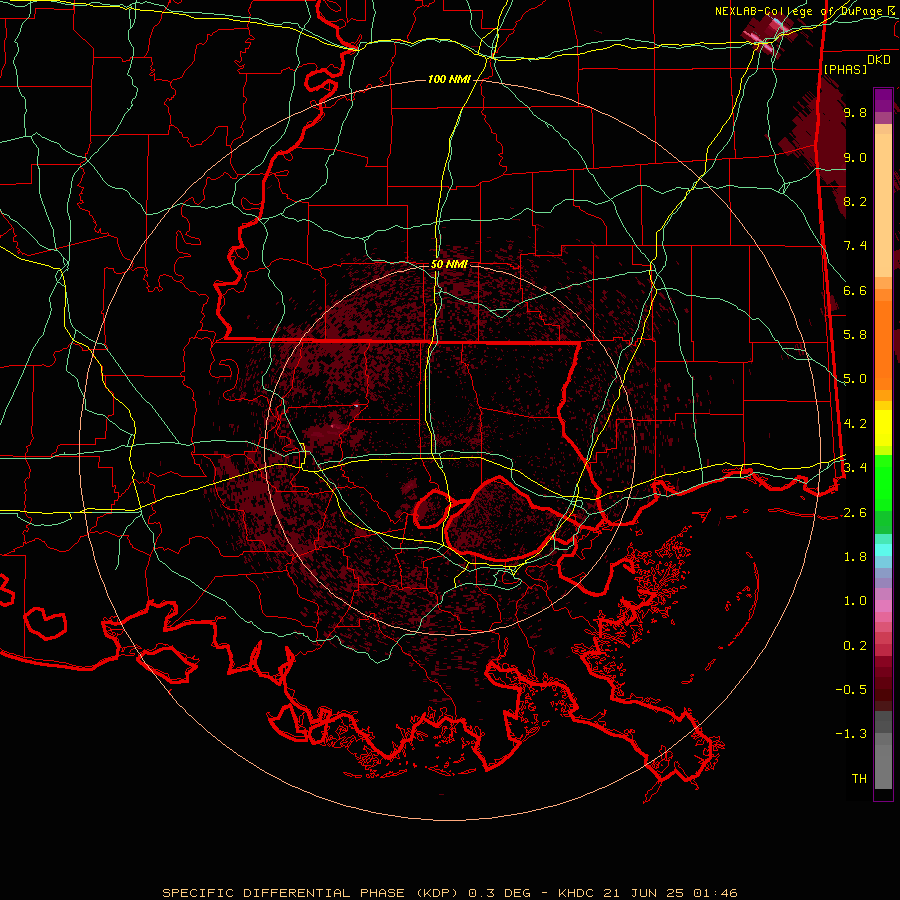Click the 9.0 legend value
The image size is (900, 900).
(855, 157)
